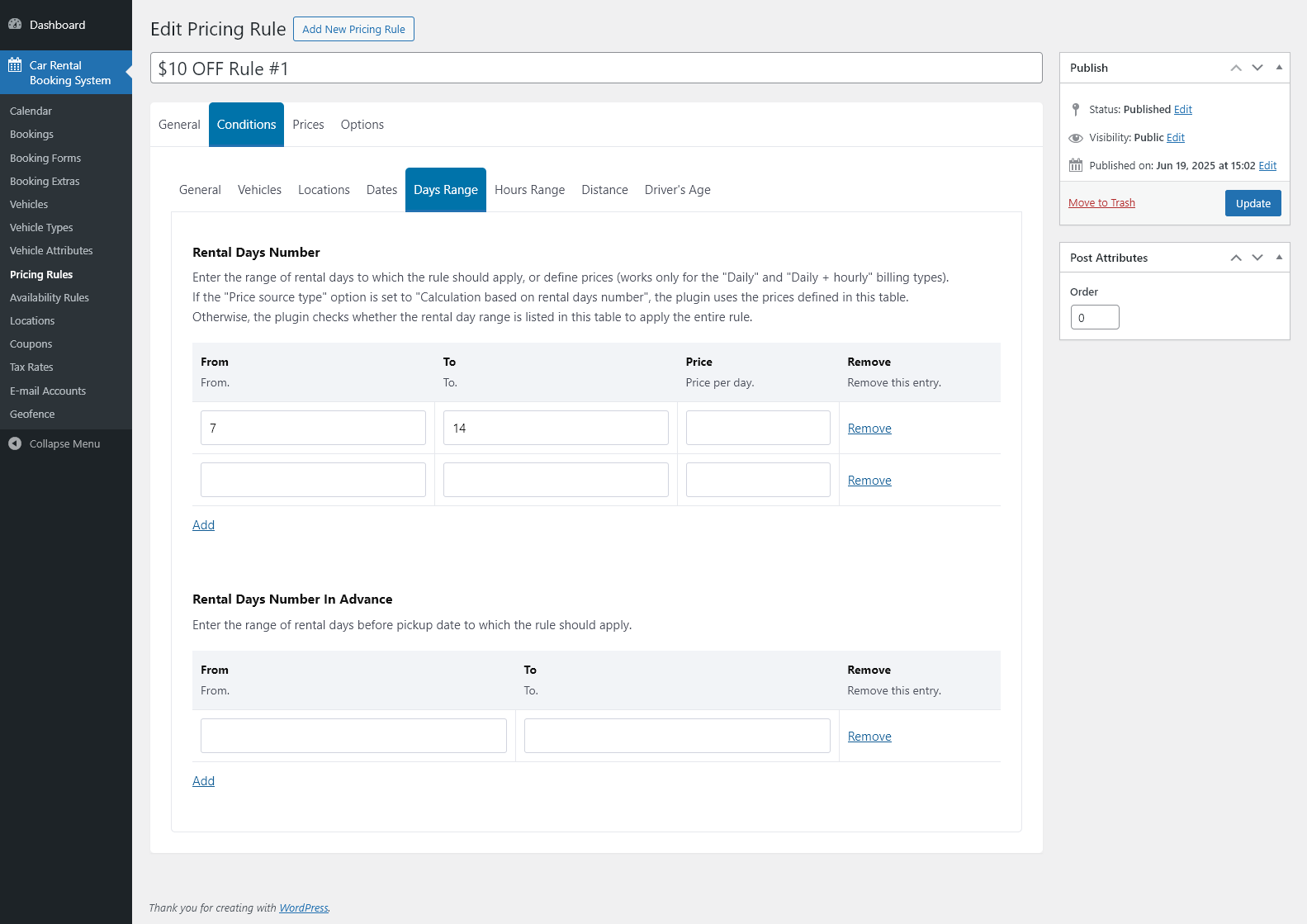Switch to the Prices tab
The height and width of the screenshot is (924, 1307).
tap(308, 125)
